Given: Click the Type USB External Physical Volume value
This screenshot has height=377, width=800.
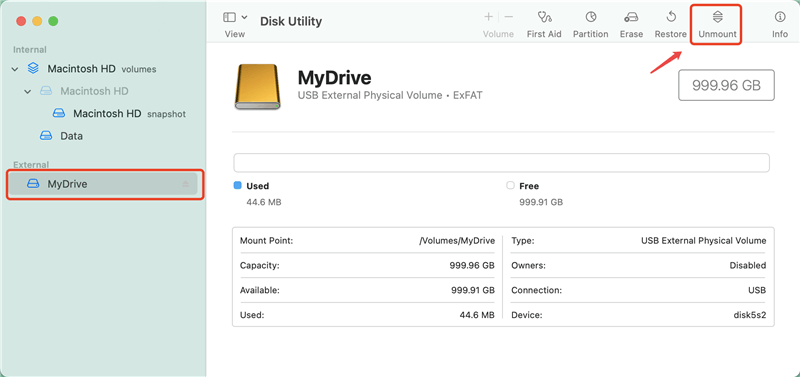Looking at the screenshot, I should (704, 241).
